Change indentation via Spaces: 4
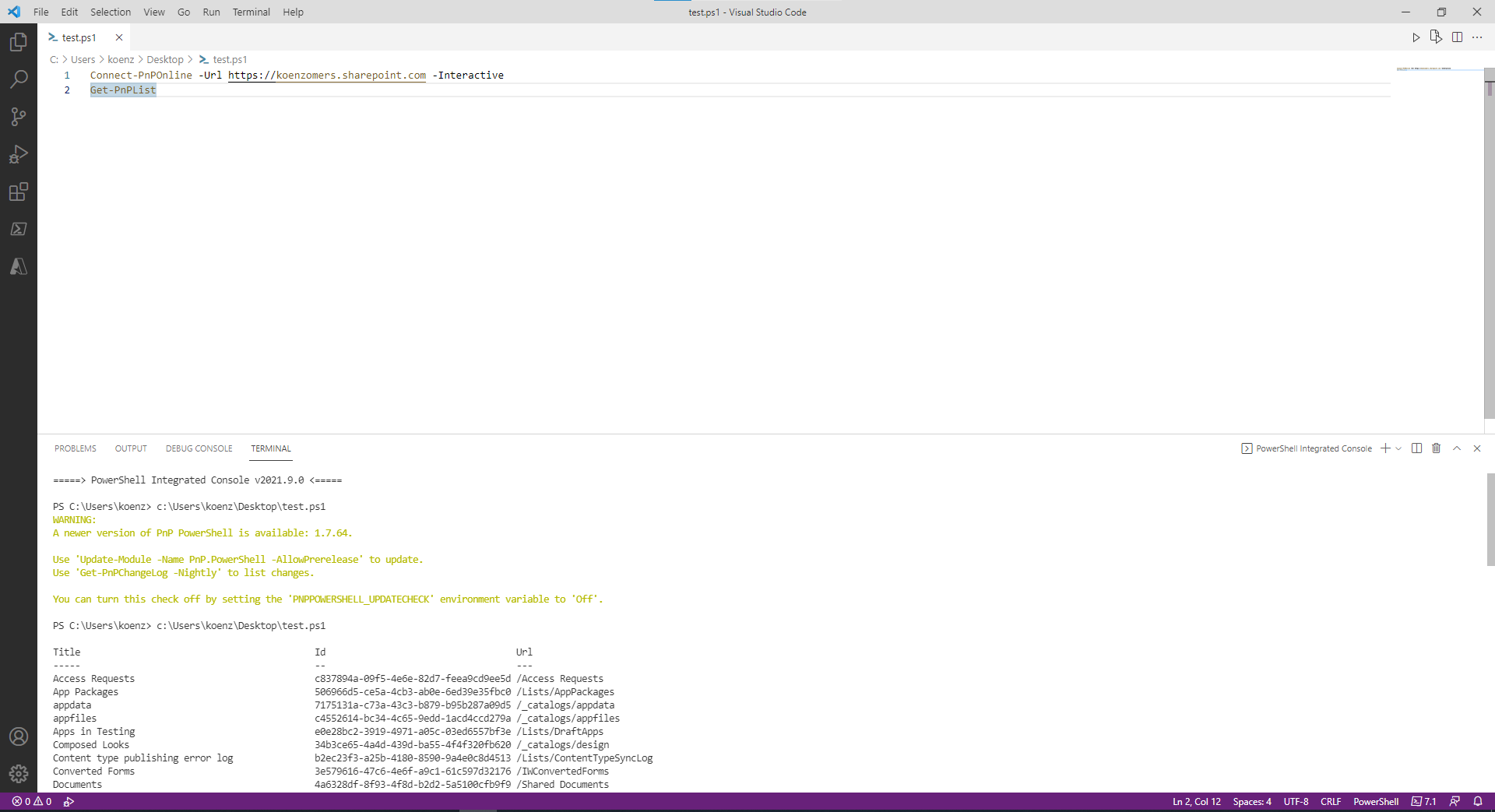 tap(1252, 801)
